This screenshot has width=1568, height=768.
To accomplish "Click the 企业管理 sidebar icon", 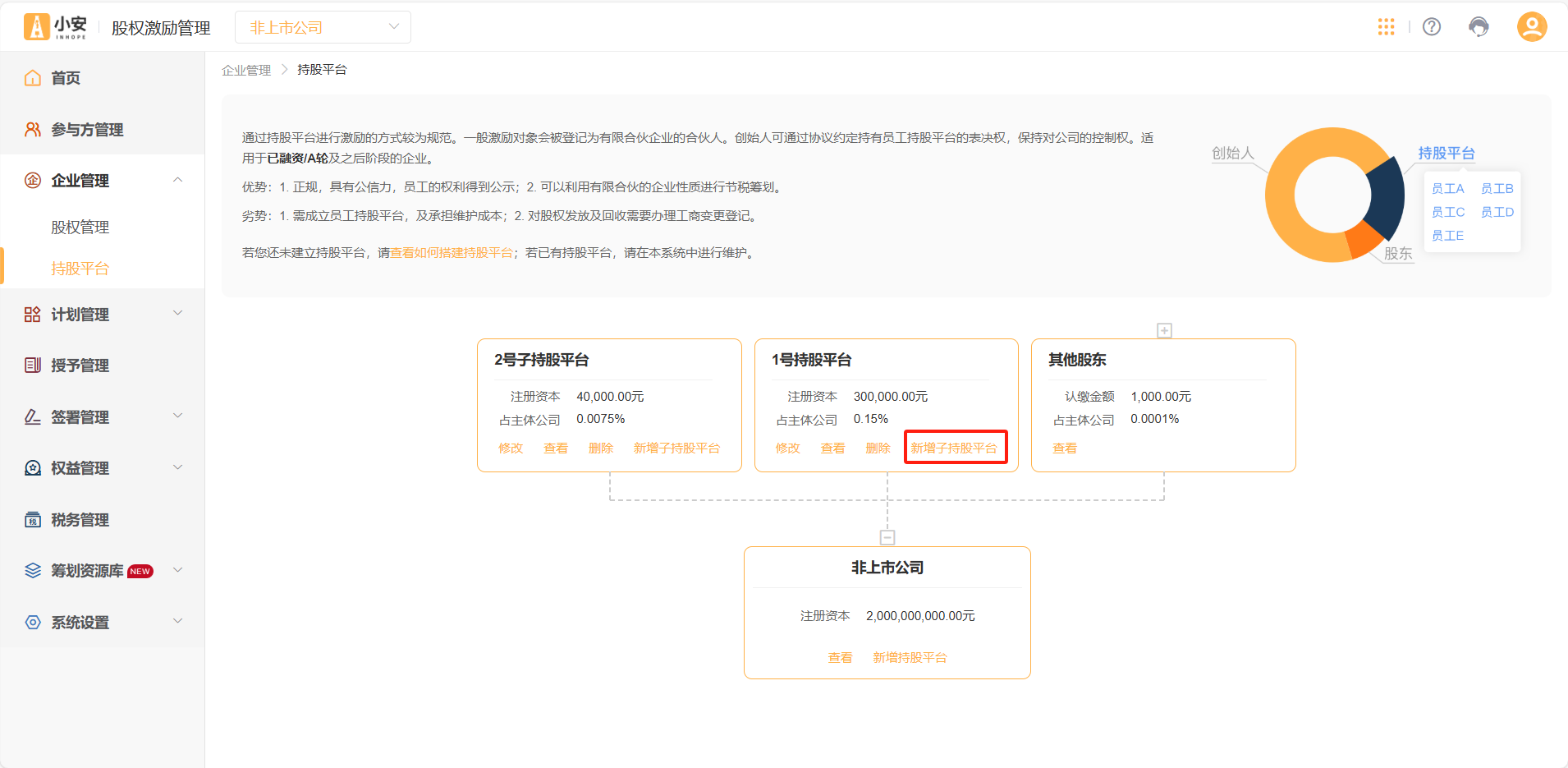I will (x=33, y=181).
